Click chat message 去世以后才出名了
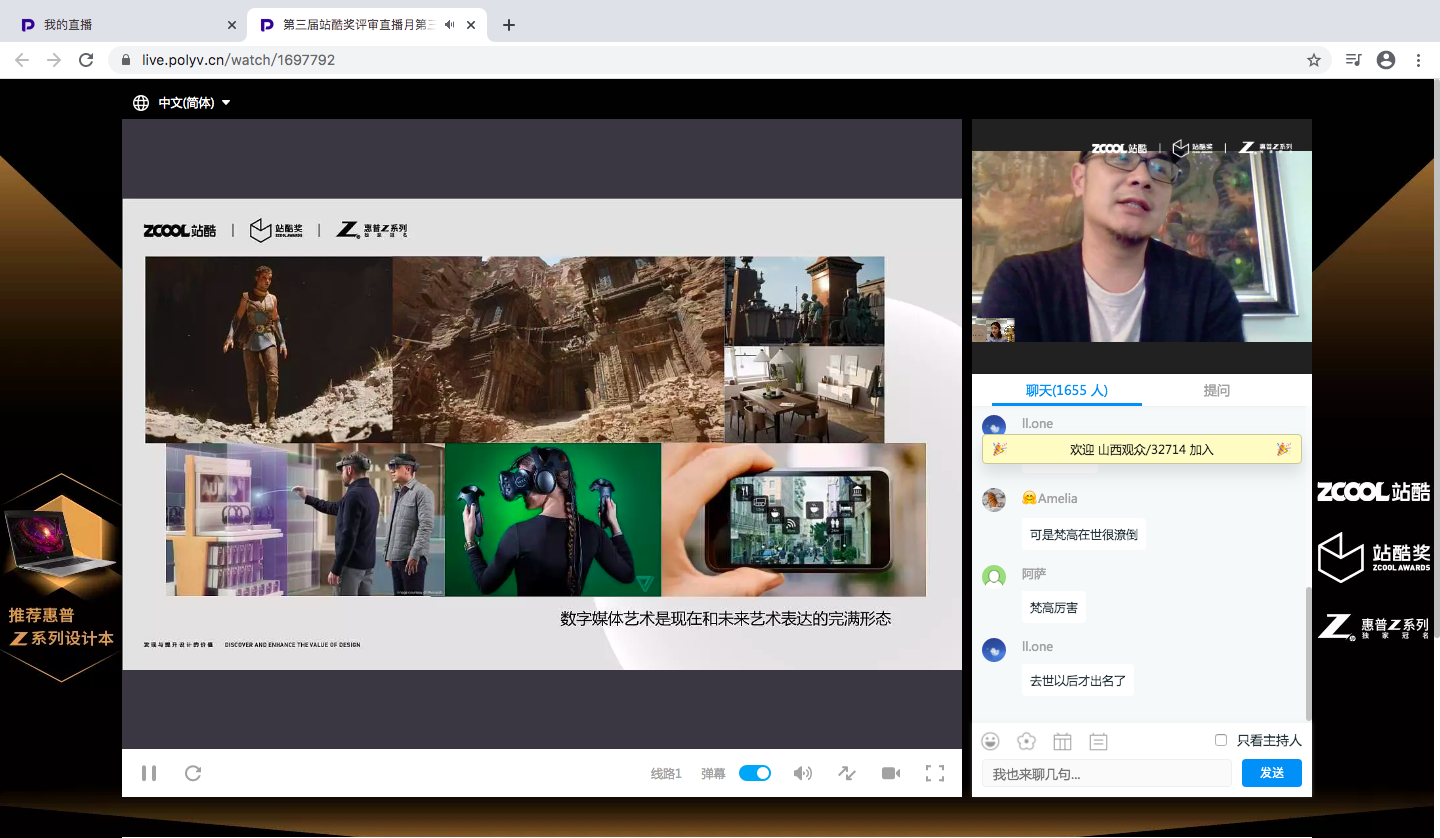Screen dimensions: 1440x838 1078,680
